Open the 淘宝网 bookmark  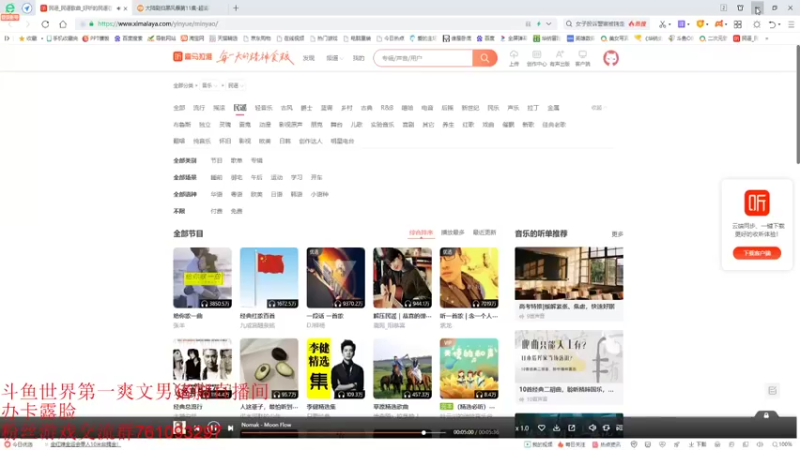pos(193,38)
